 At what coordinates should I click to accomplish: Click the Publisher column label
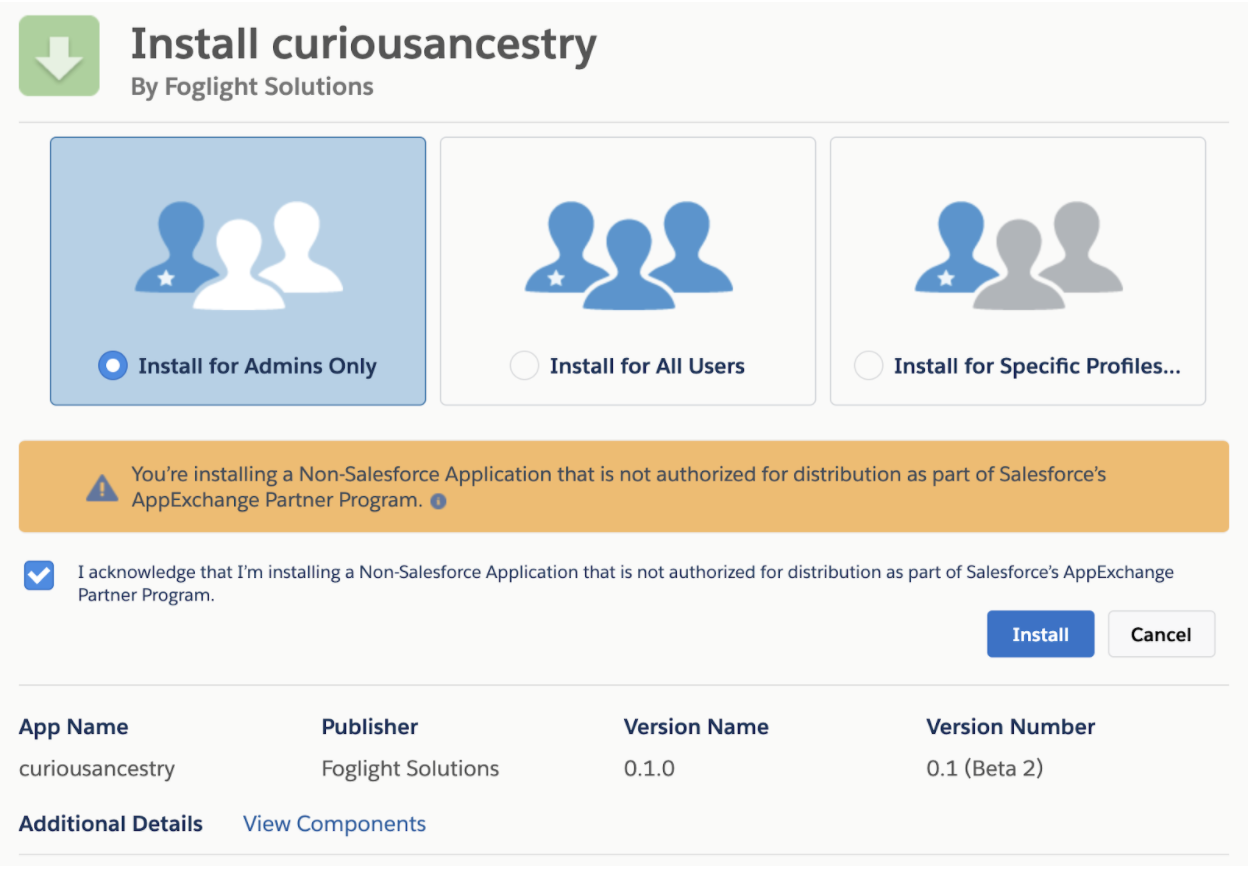tap(370, 727)
